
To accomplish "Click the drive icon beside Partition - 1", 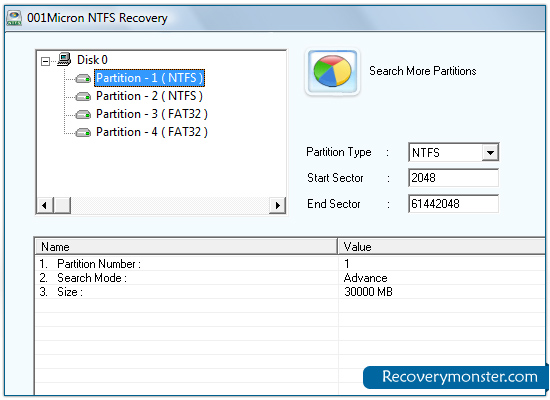I will click(83, 78).
